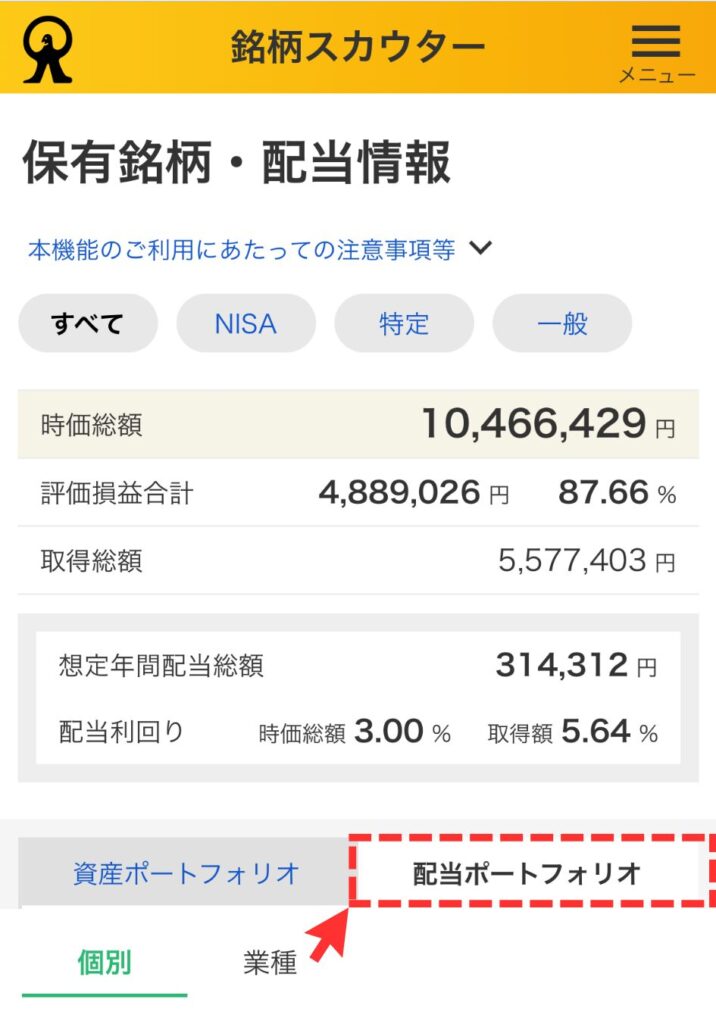Select the すべて account filter
Viewport: 716px width, 1024px height.
click(88, 323)
